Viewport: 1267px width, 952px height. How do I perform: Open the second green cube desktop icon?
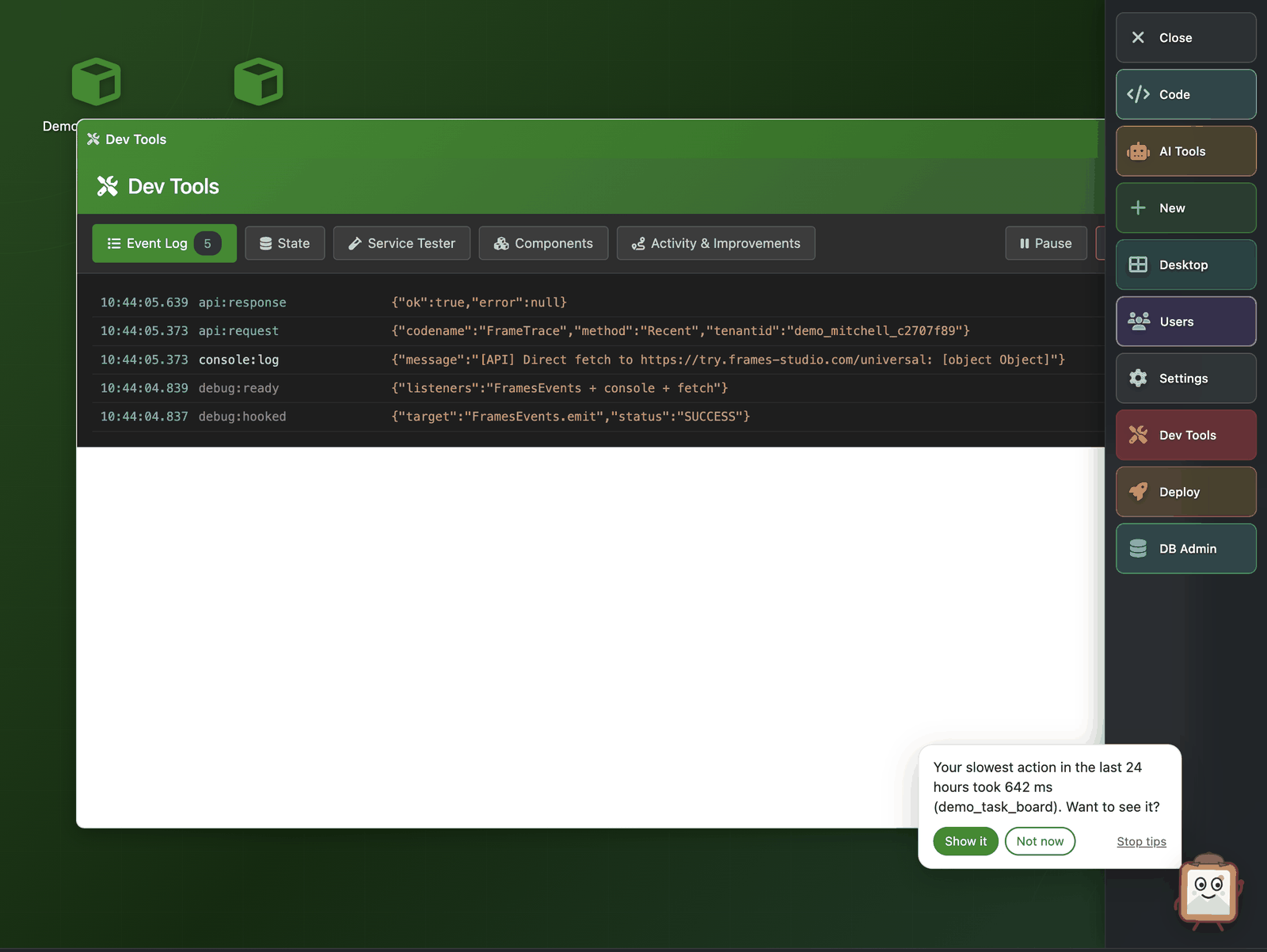tap(258, 82)
